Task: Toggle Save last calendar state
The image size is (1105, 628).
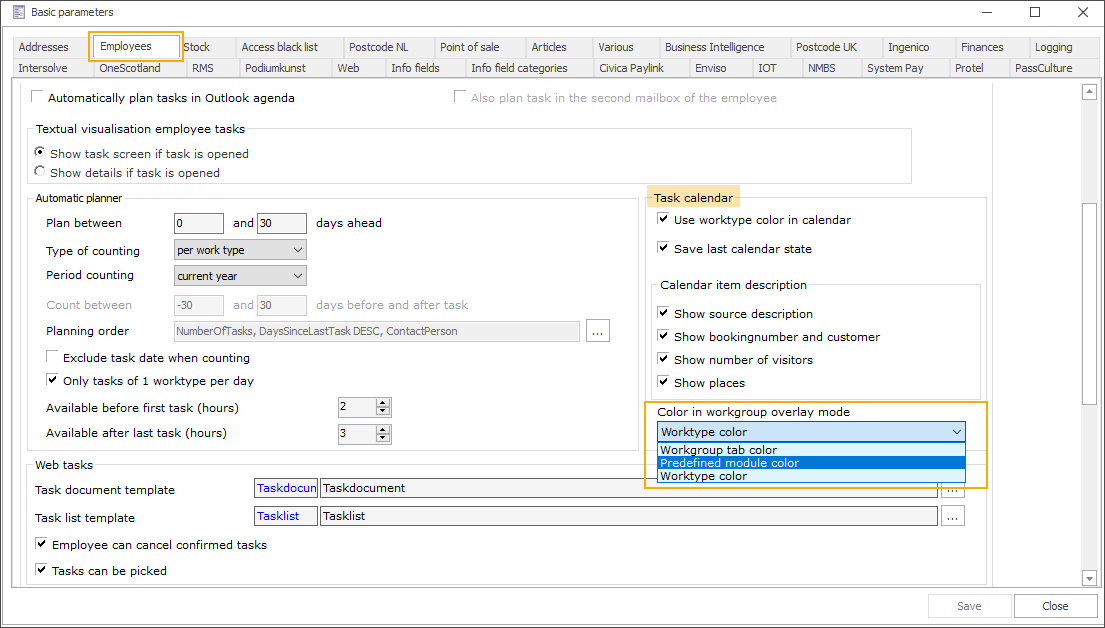Action: tap(663, 248)
